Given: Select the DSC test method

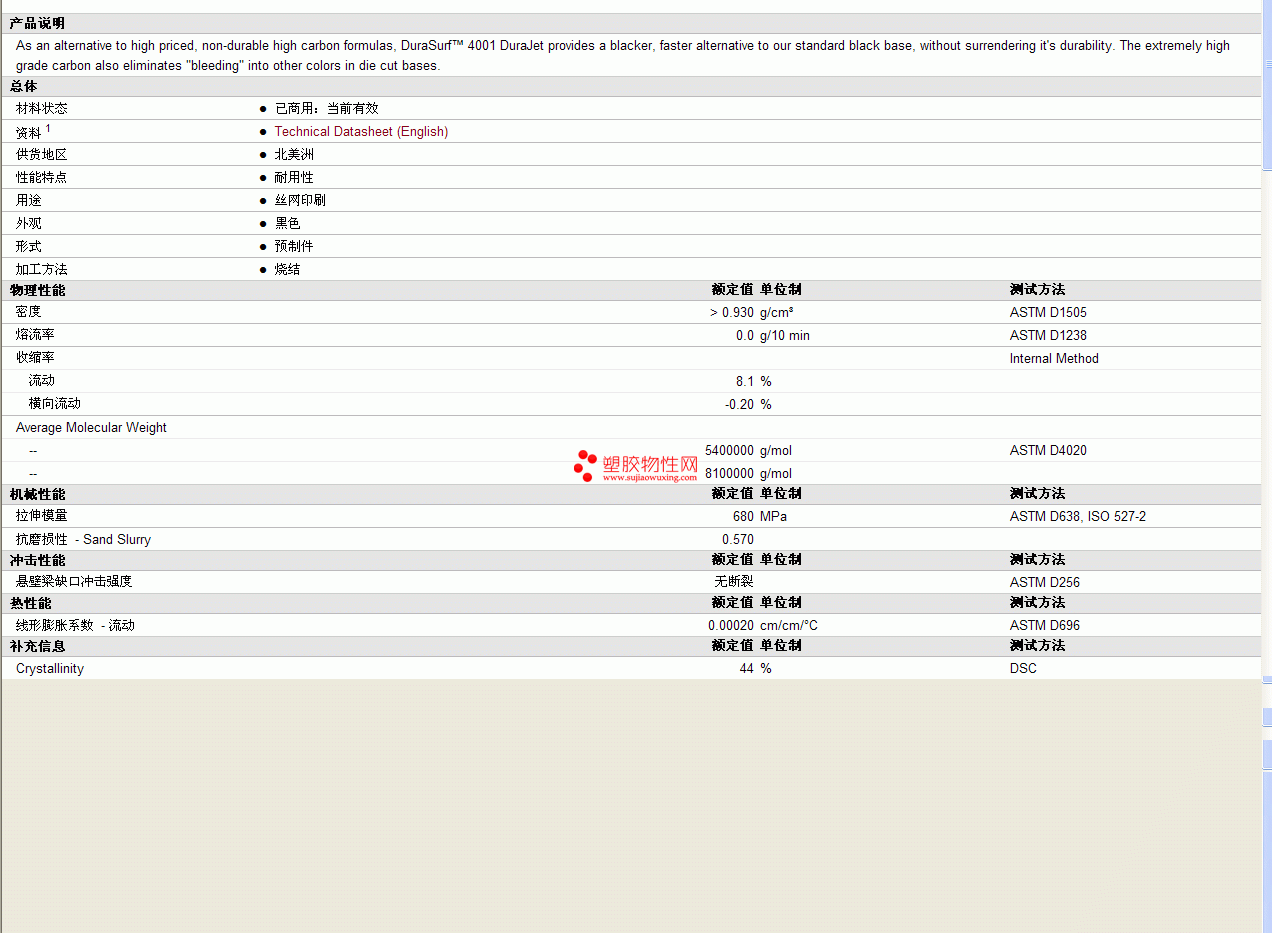Looking at the screenshot, I should (1023, 668).
